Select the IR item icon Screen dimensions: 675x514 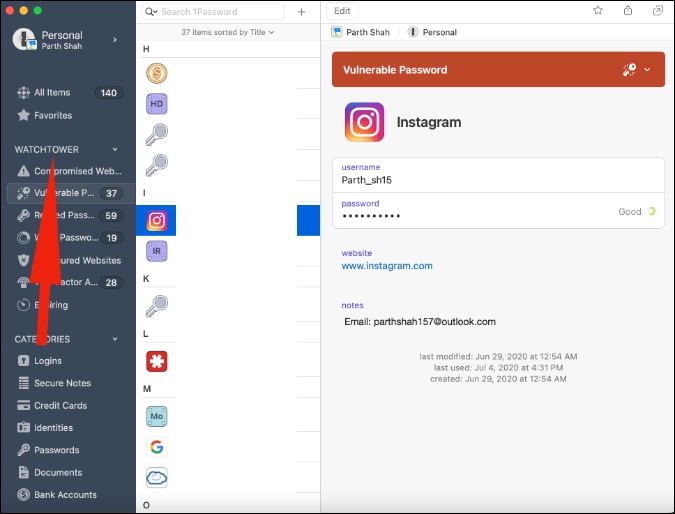pos(157,251)
